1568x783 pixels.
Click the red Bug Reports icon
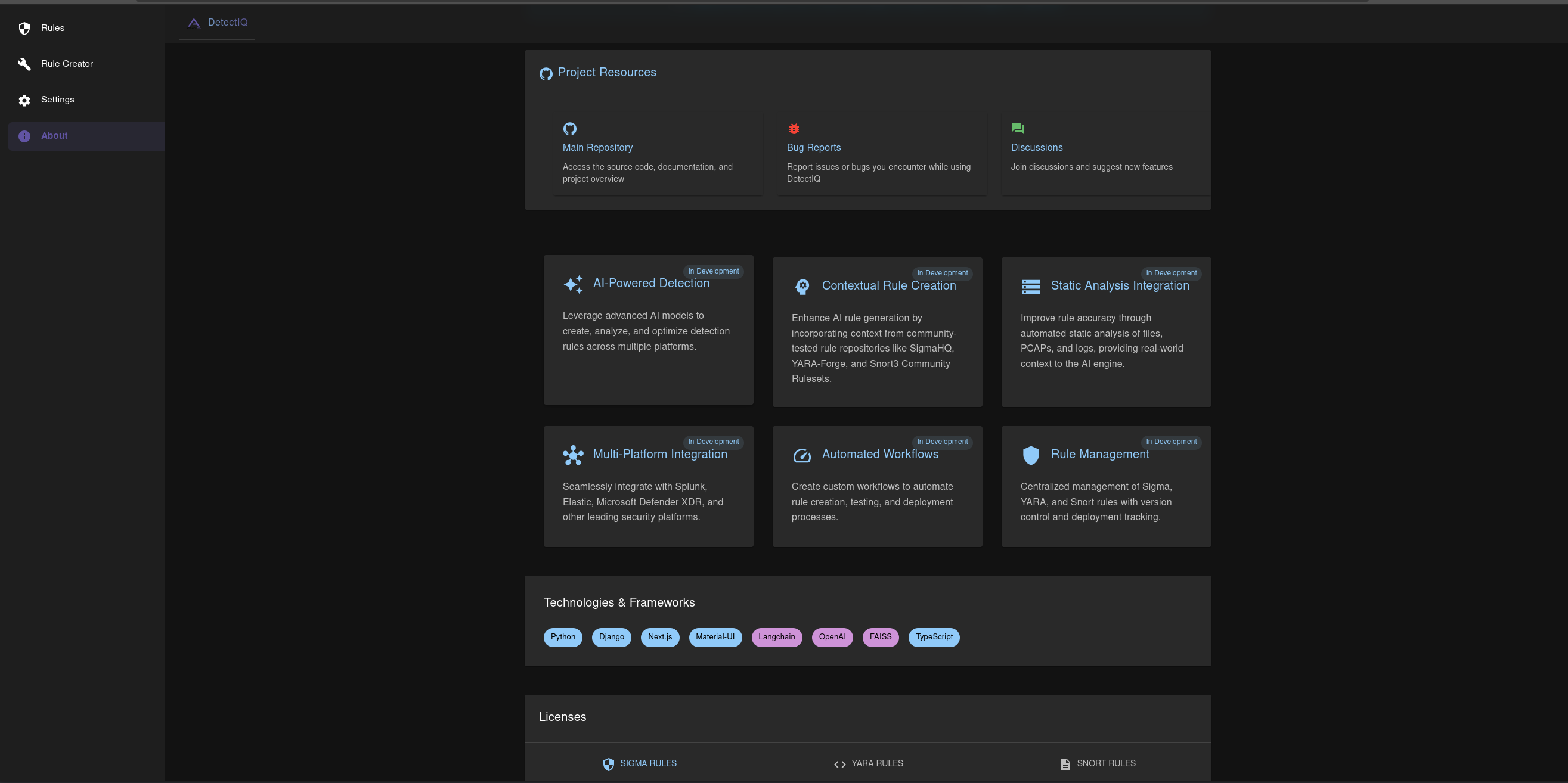point(794,128)
